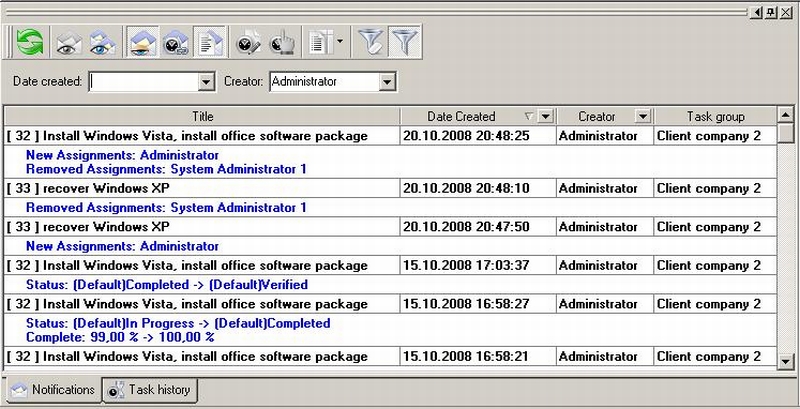Open the dropdown arrow beside the list view icon
Image resolution: width=800 pixels, height=409 pixels.
340,42
